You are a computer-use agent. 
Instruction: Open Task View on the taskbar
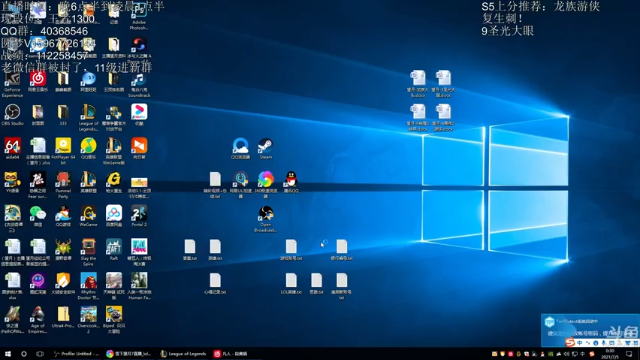pos(40,354)
